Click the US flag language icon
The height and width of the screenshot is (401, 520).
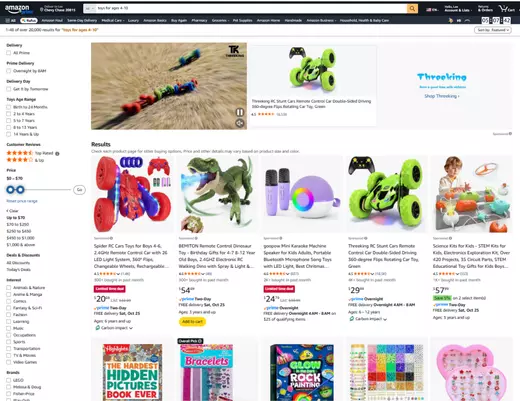[432, 10]
